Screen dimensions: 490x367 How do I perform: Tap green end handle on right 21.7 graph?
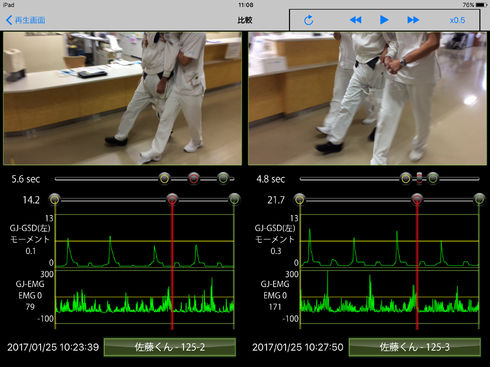tap(479, 199)
